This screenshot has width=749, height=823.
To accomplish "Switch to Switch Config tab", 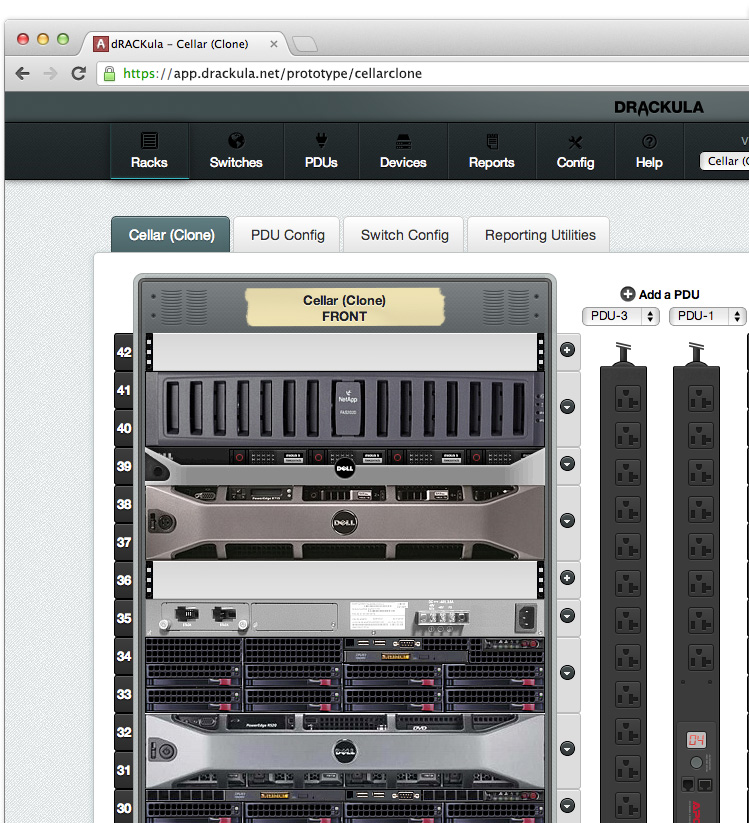I will coord(404,235).
